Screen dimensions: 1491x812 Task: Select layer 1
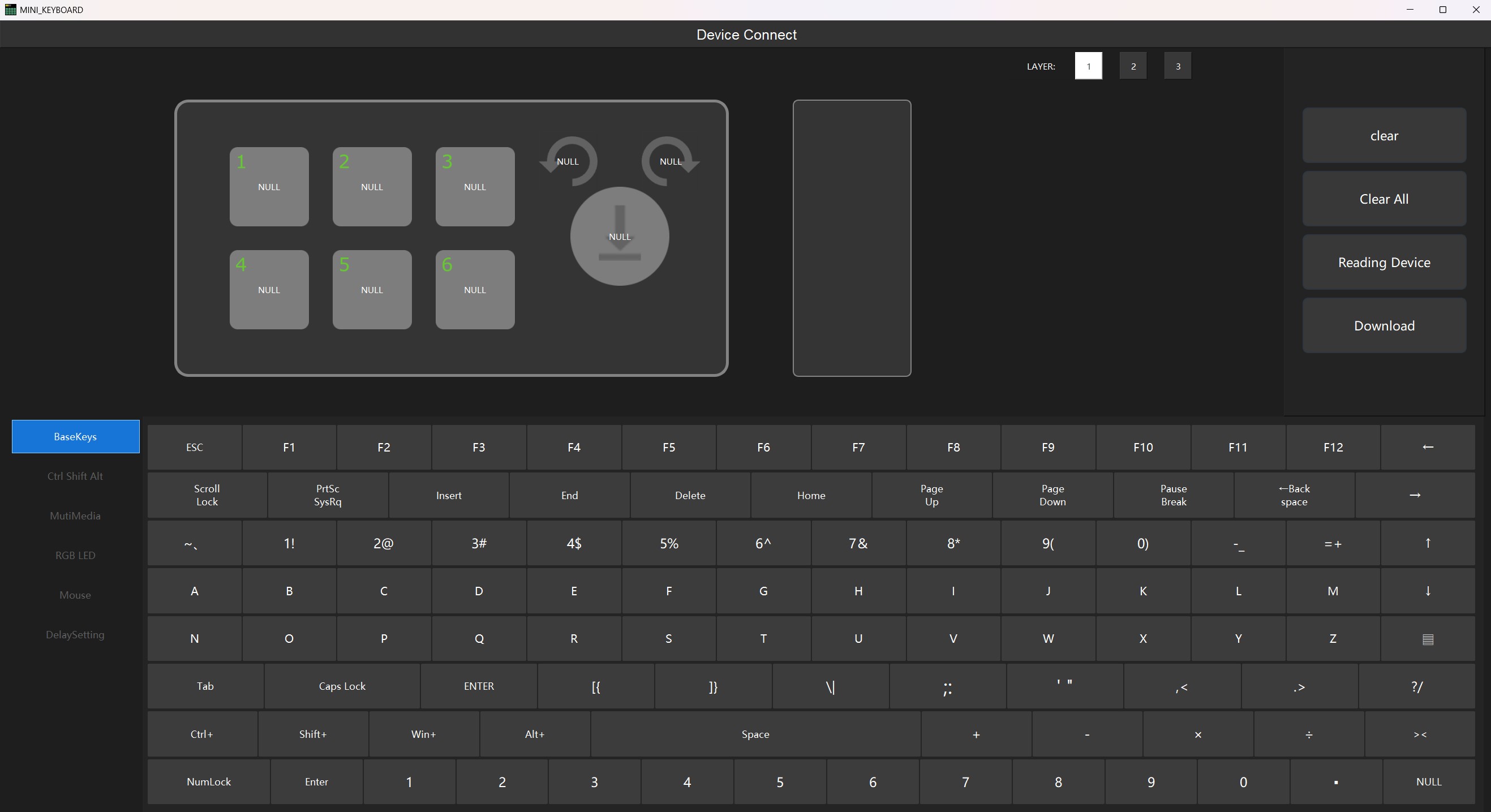1088,66
